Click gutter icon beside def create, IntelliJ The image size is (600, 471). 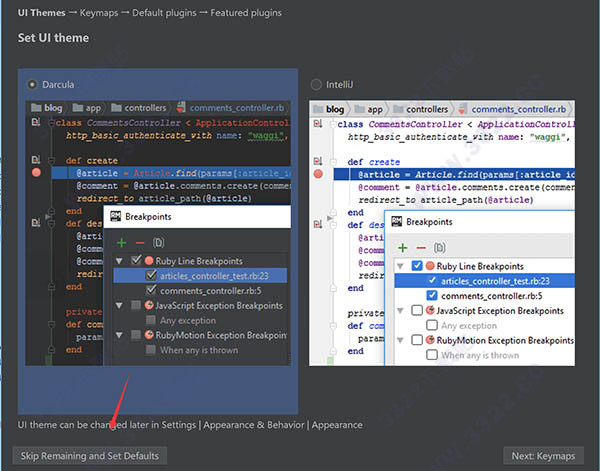318,161
